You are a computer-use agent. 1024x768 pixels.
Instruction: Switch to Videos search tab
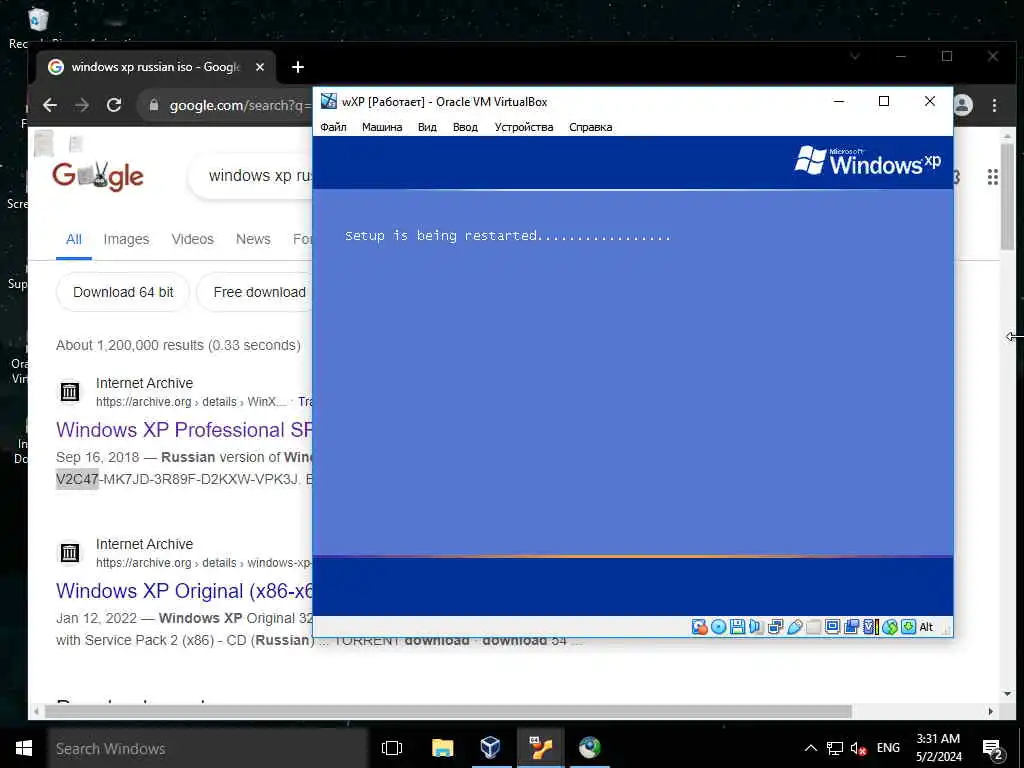pyautogui.click(x=193, y=239)
